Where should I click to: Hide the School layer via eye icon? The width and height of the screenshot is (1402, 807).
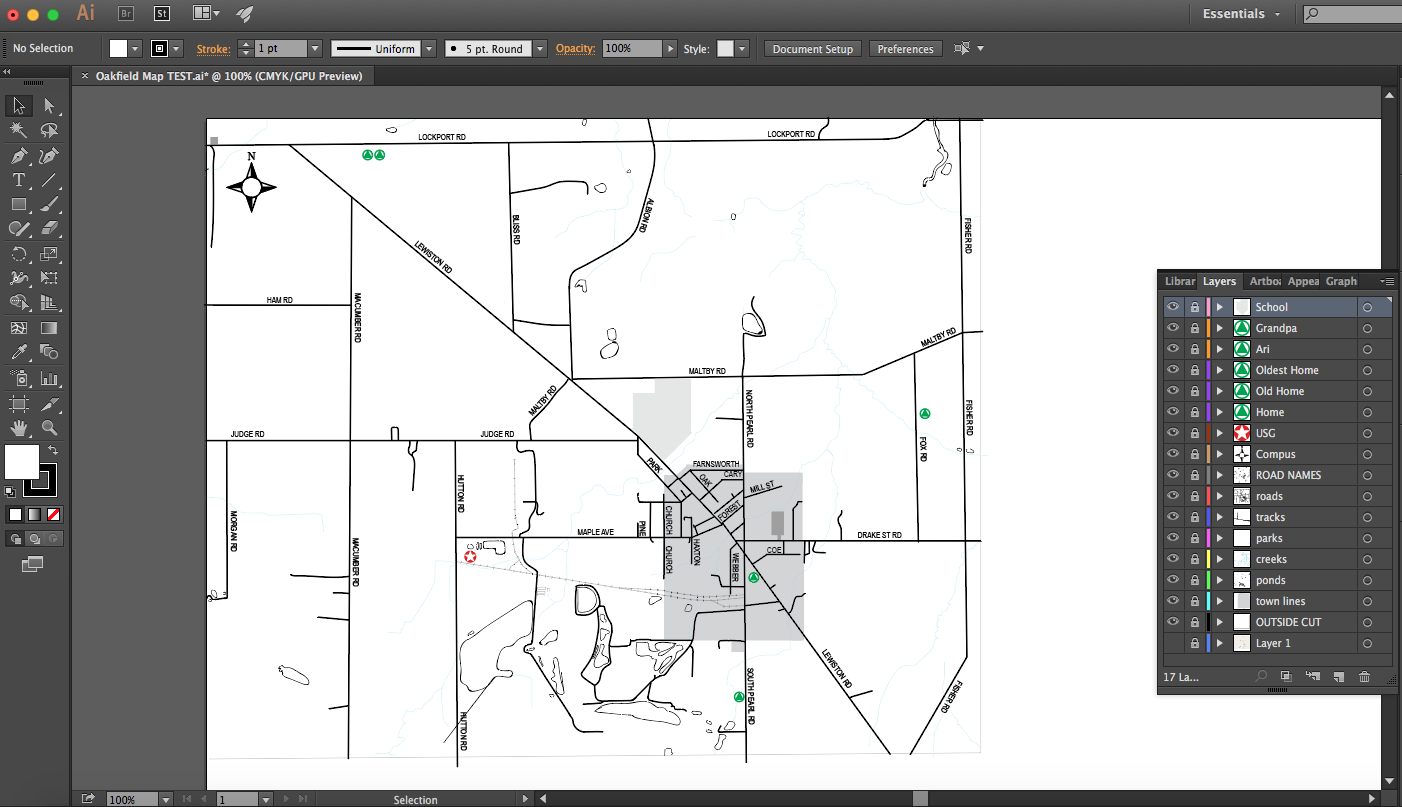point(1173,307)
